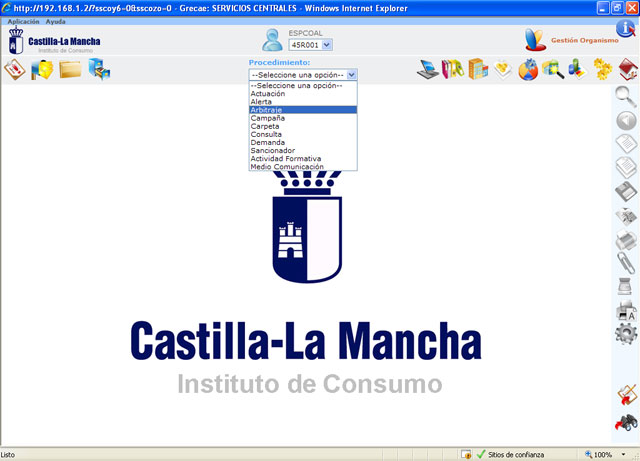Click the laptop computer icon
This screenshot has height=461, width=640.
tap(427, 69)
